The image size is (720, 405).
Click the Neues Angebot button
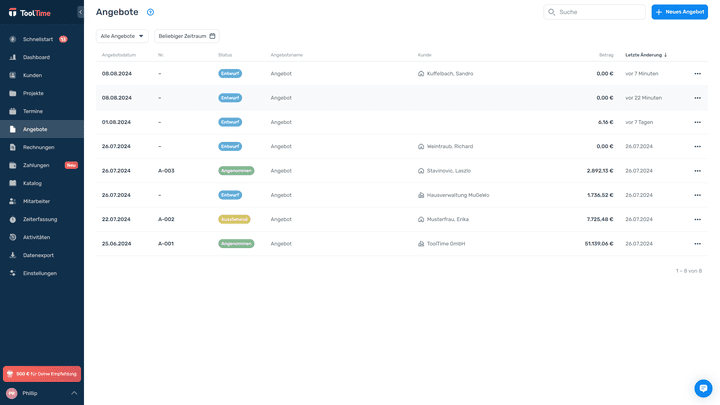(679, 12)
